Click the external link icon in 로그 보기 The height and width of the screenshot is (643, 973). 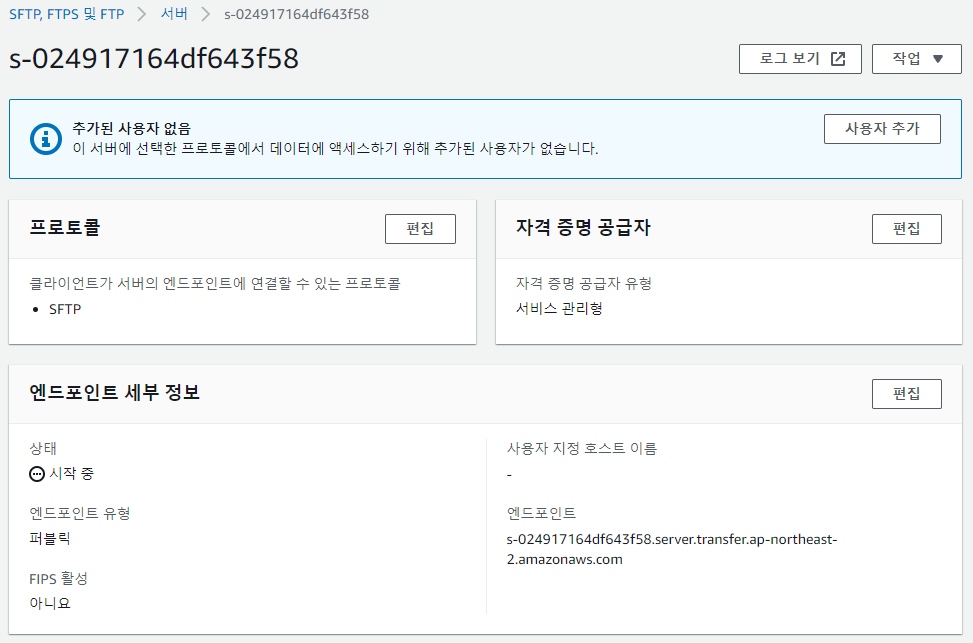(838, 59)
